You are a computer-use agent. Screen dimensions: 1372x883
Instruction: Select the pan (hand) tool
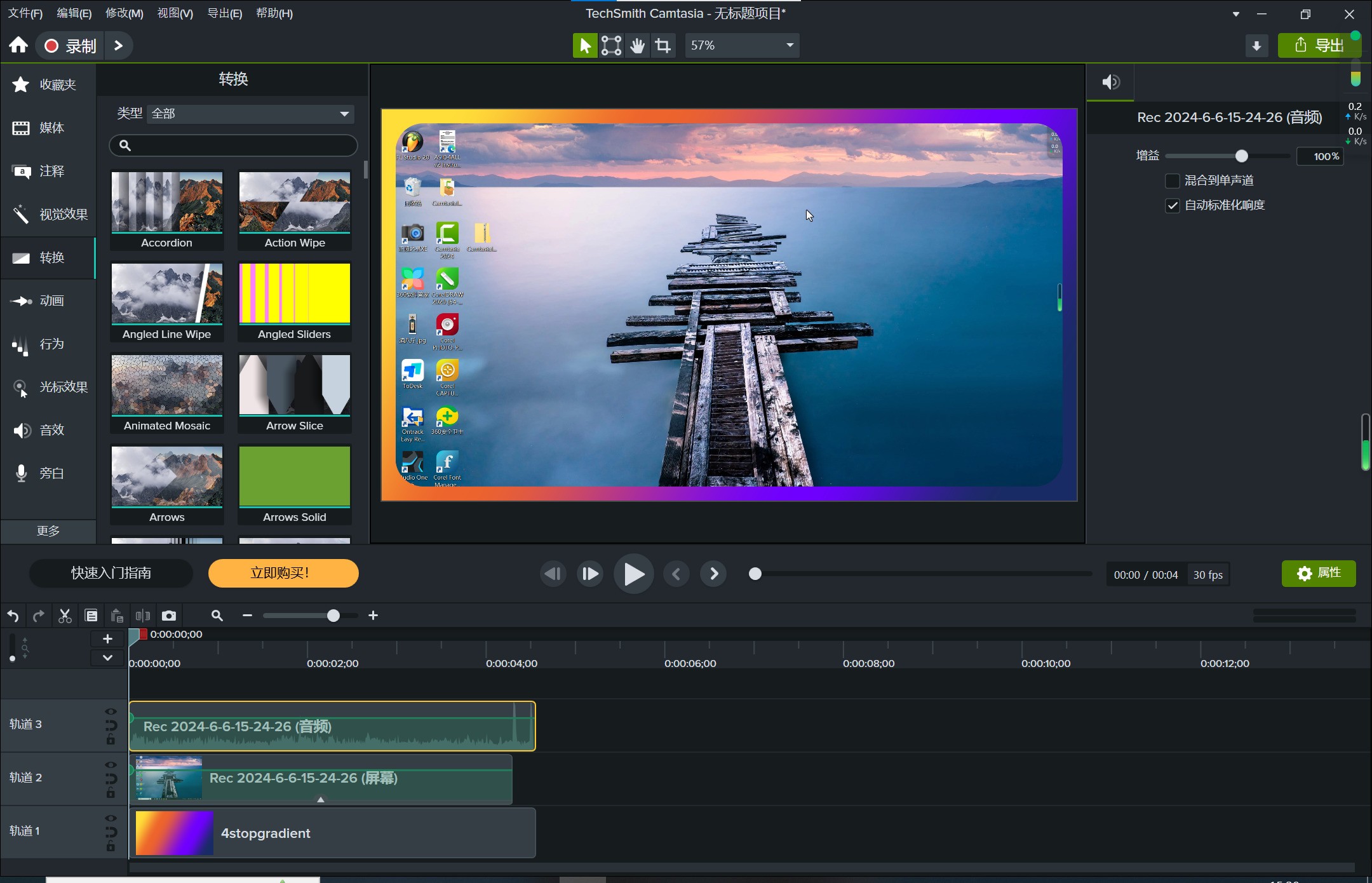tap(636, 45)
